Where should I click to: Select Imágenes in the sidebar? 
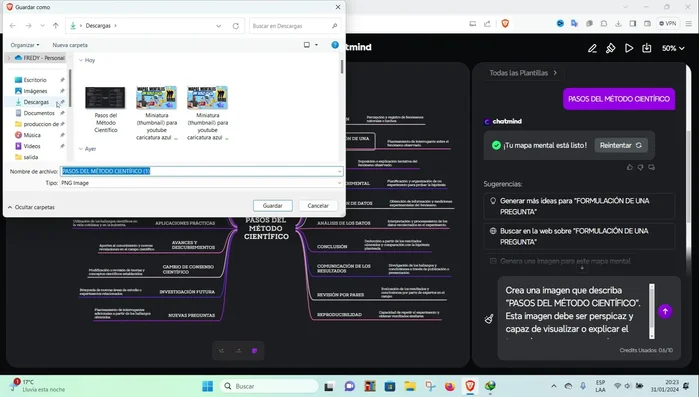(x=35, y=91)
